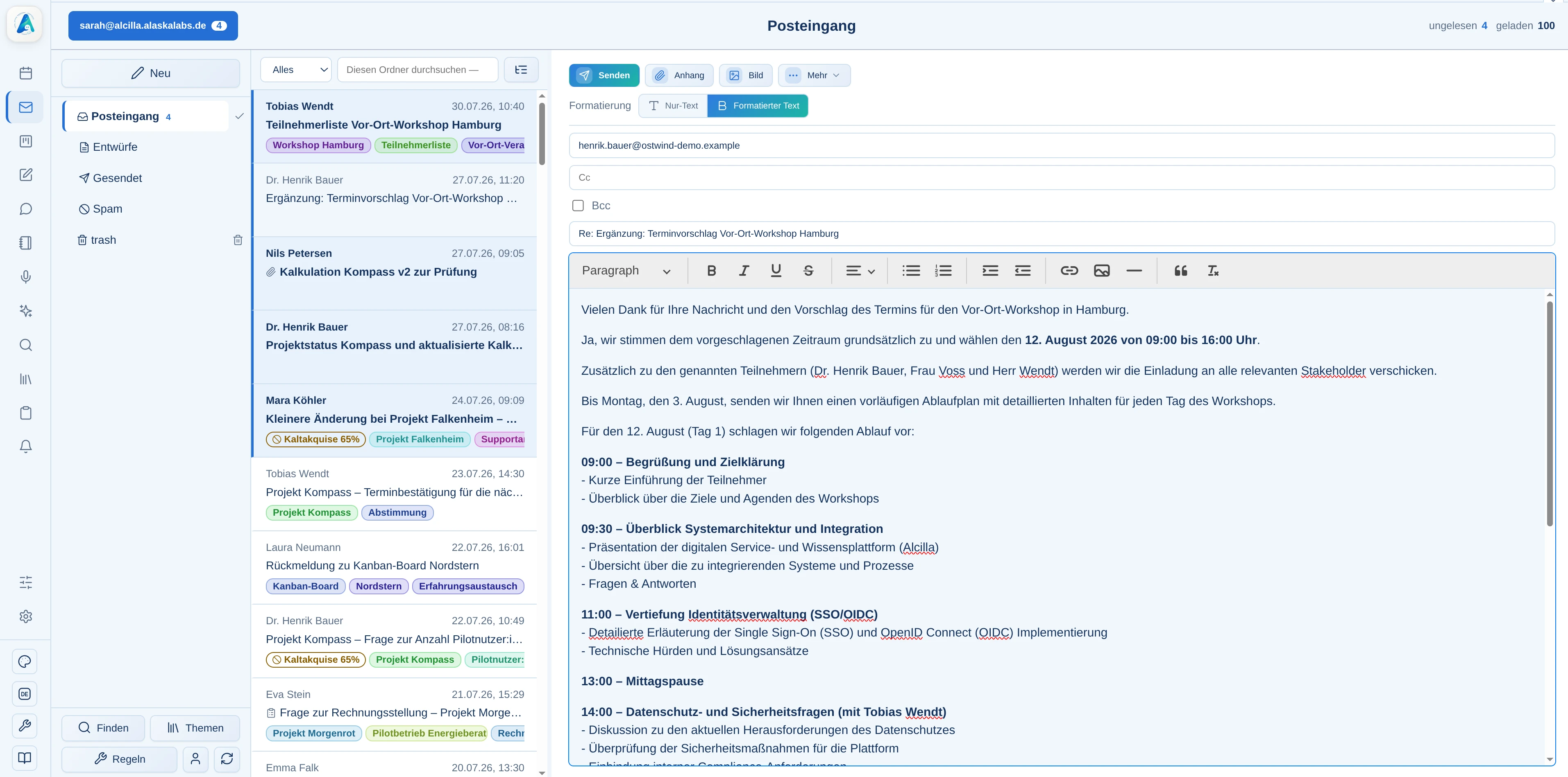Open the color palette theme icon
The width and height of the screenshot is (1568, 777).
pyautogui.click(x=25, y=661)
